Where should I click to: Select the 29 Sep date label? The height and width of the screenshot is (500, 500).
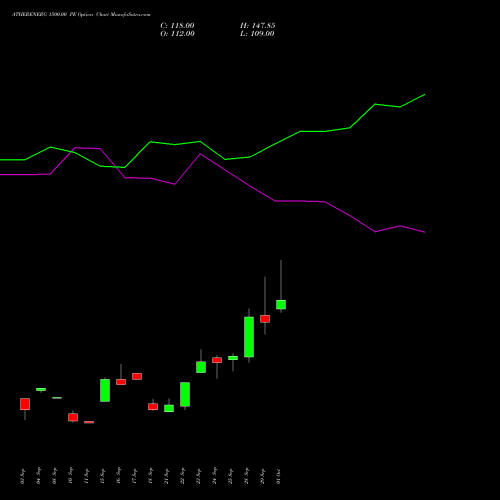(x=262, y=476)
